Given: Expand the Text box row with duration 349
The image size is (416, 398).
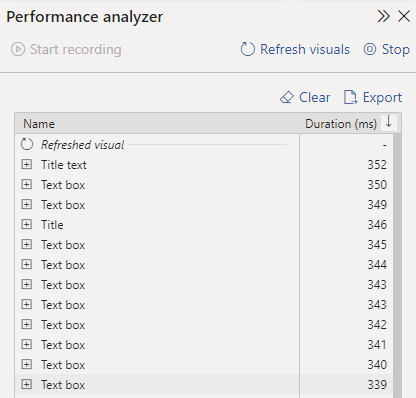Looking at the screenshot, I should click(27, 205).
